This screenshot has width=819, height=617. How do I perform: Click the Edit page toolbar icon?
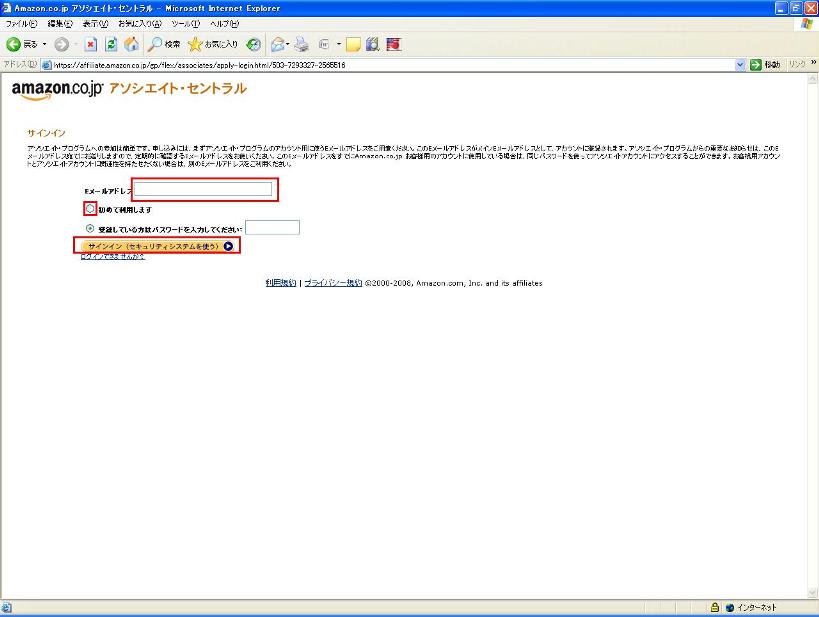(x=324, y=44)
